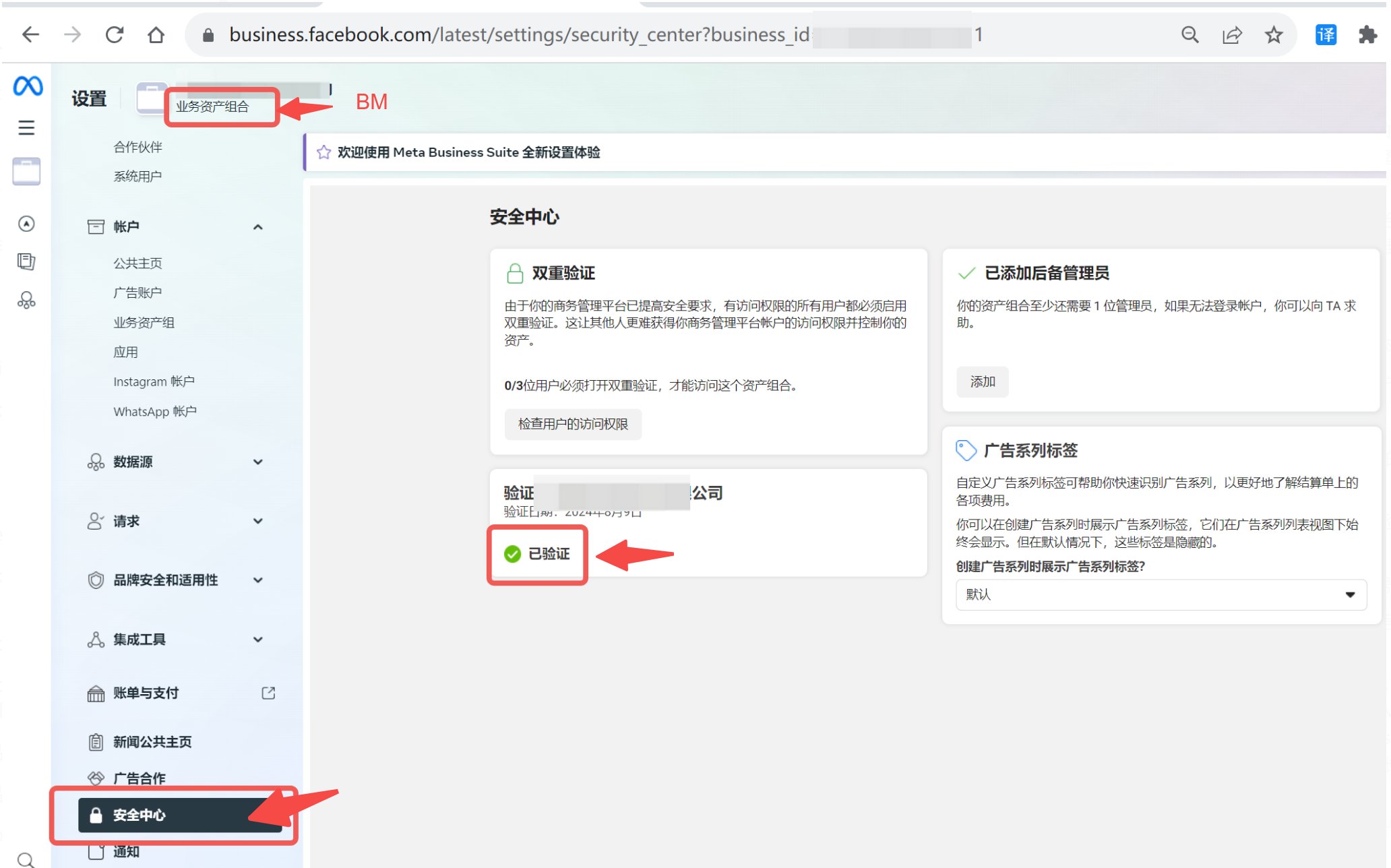Screen dimensions: 1391x868
Task: Click the search magnifier in left rail
Action: click(x=26, y=859)
